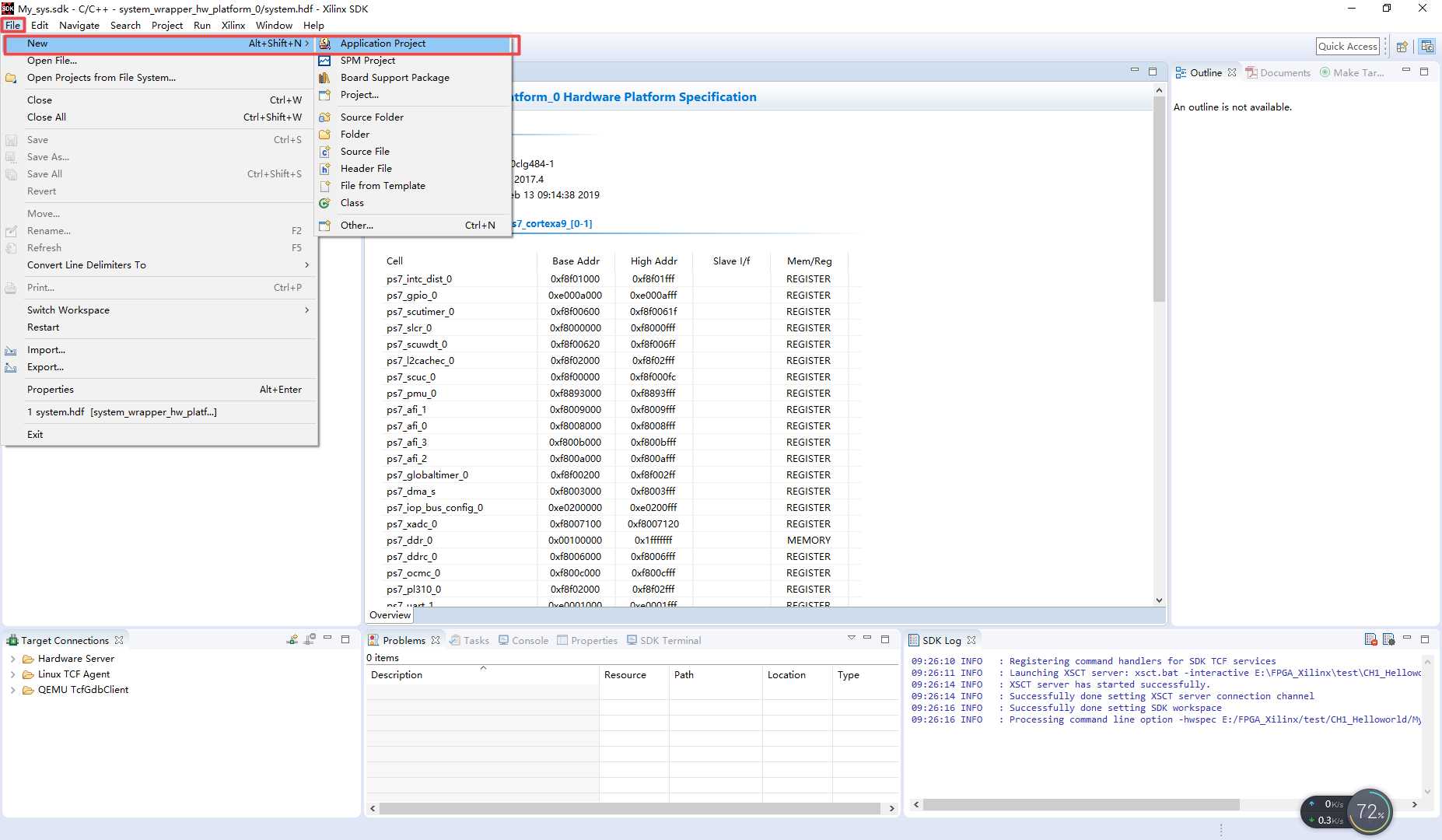Click New Target Connection icon

pos(292,639)
